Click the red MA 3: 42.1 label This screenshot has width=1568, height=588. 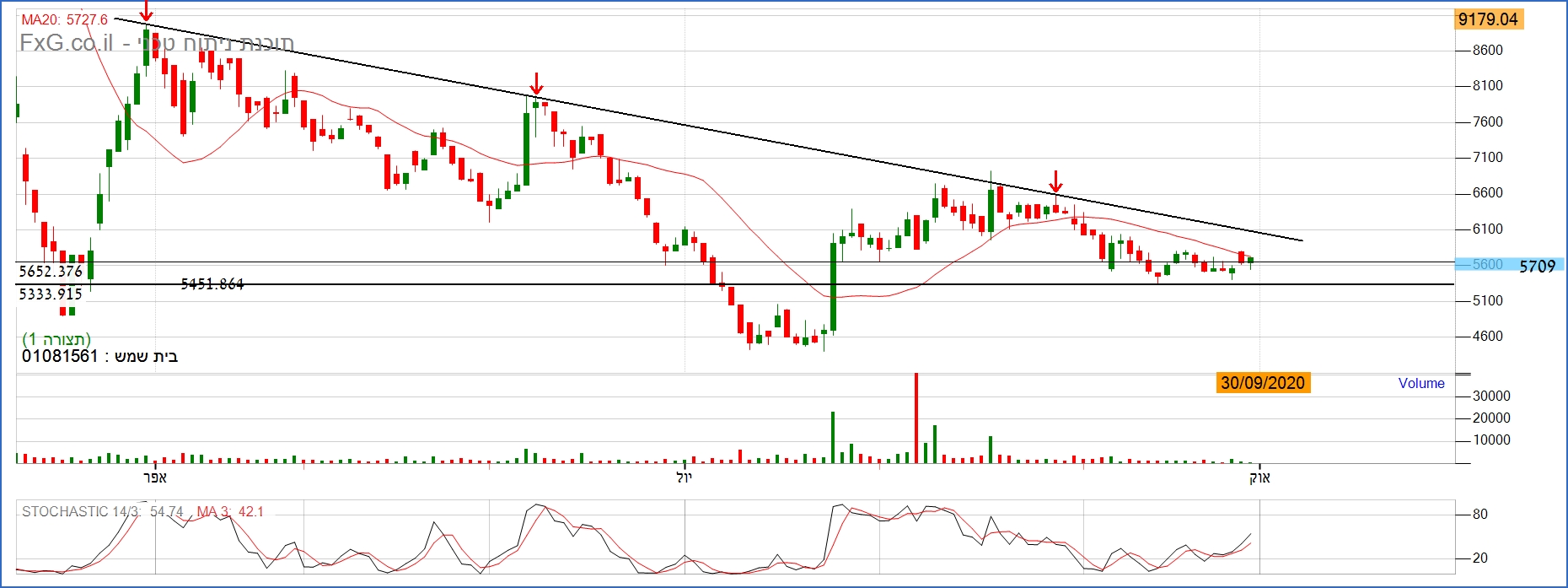click(230, 511)
